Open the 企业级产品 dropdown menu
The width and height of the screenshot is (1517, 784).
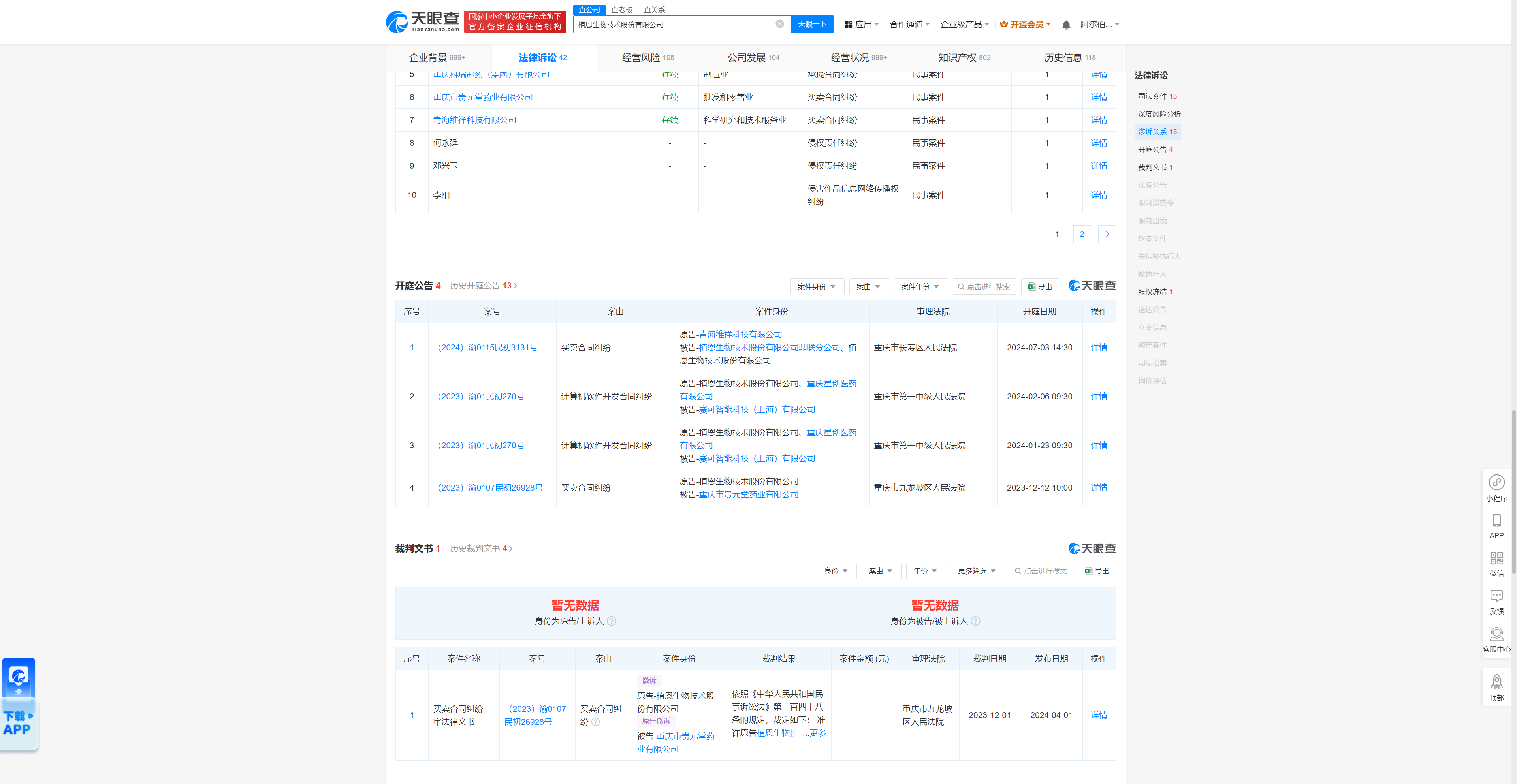point(965,25)
